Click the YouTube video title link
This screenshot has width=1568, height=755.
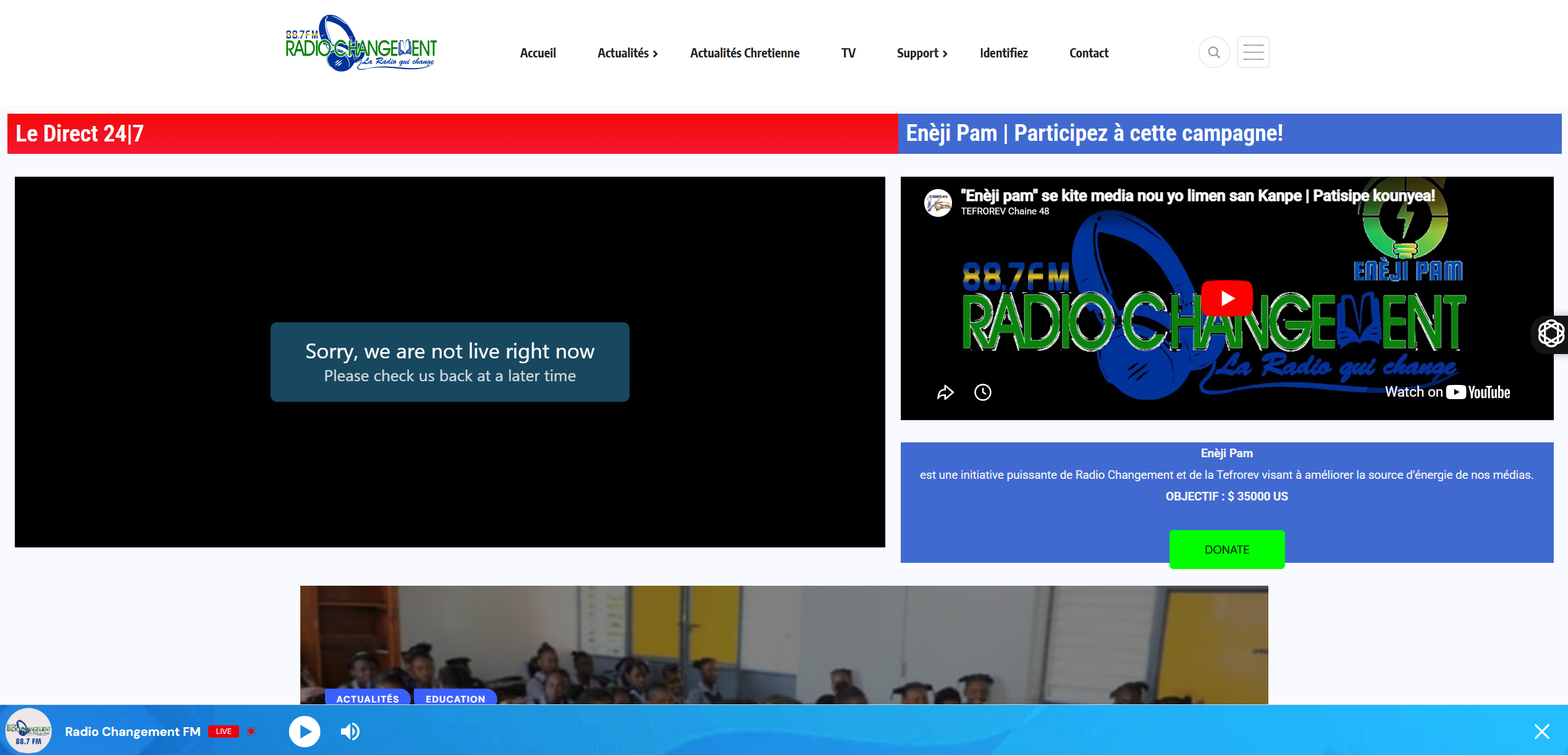tap(1197, 196)
